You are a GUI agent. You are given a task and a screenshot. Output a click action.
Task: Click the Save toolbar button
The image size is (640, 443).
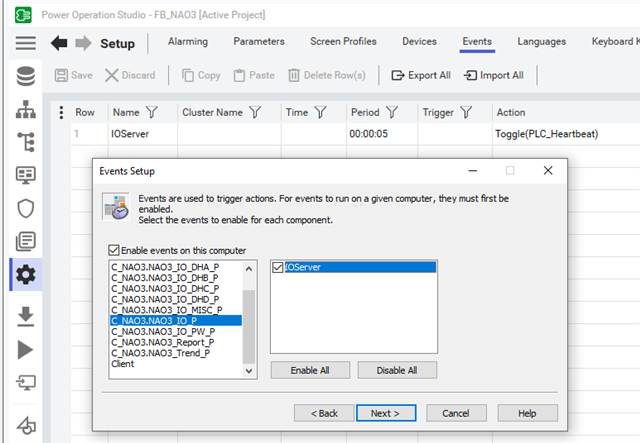pyautogui.click(x=74, y=75)
